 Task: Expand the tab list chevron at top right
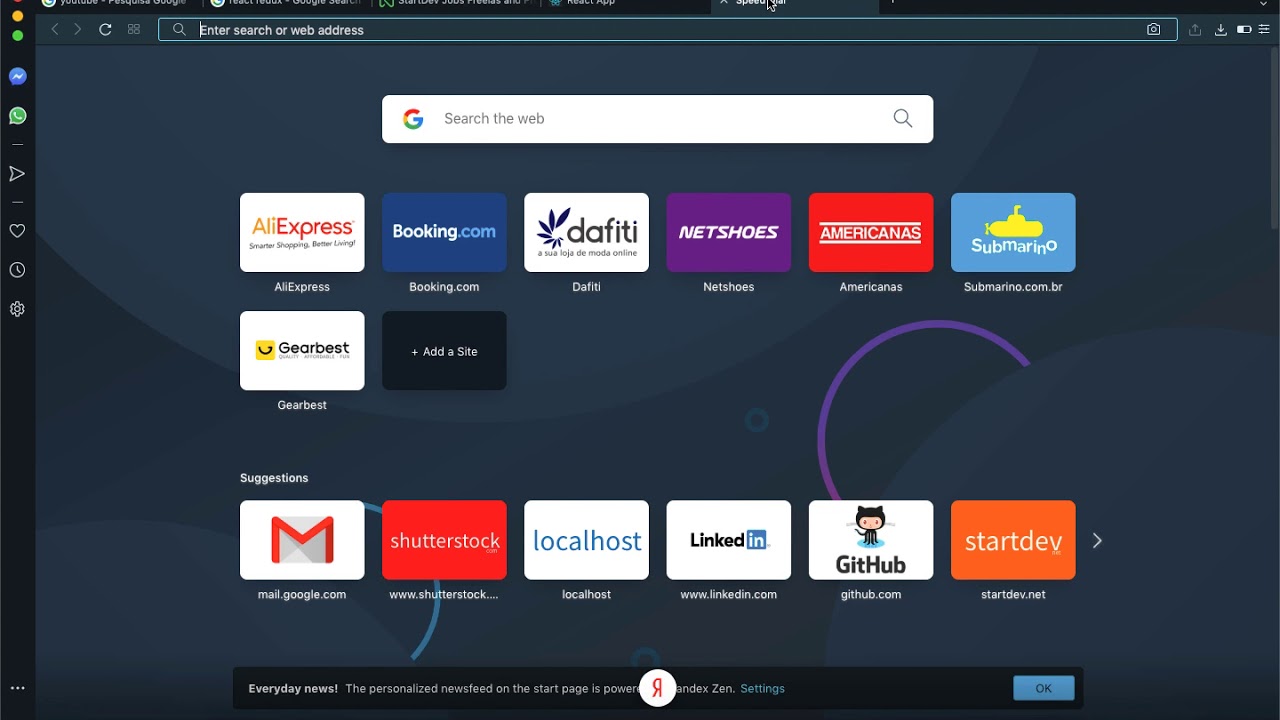(x=1263, y=4)
